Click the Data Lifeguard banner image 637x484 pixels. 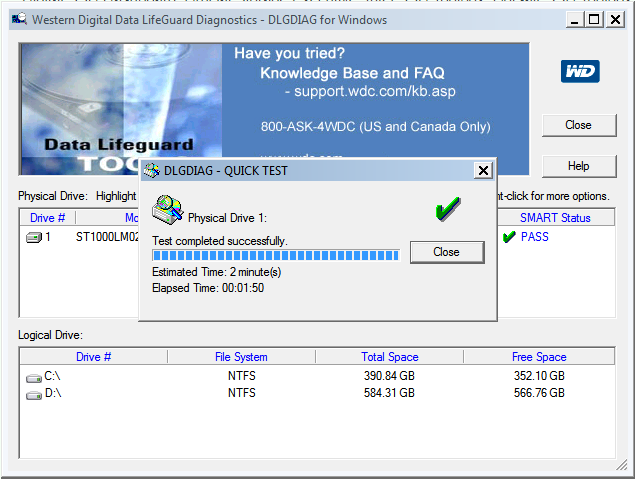pos(121,109)
